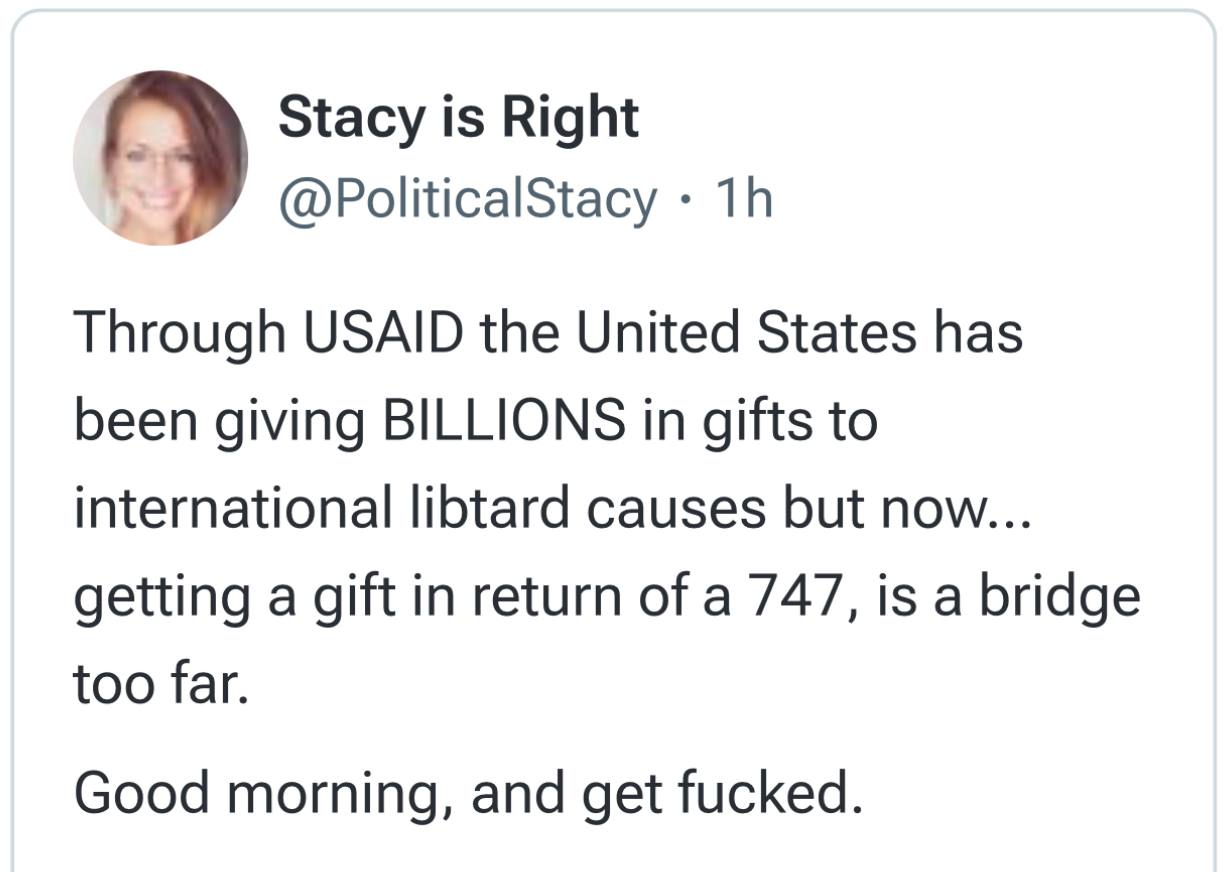The height and width of the screenshot is (872, 1231).
Task: Open Stacy is Right's profile picture
Action: (x=160, y=158)
